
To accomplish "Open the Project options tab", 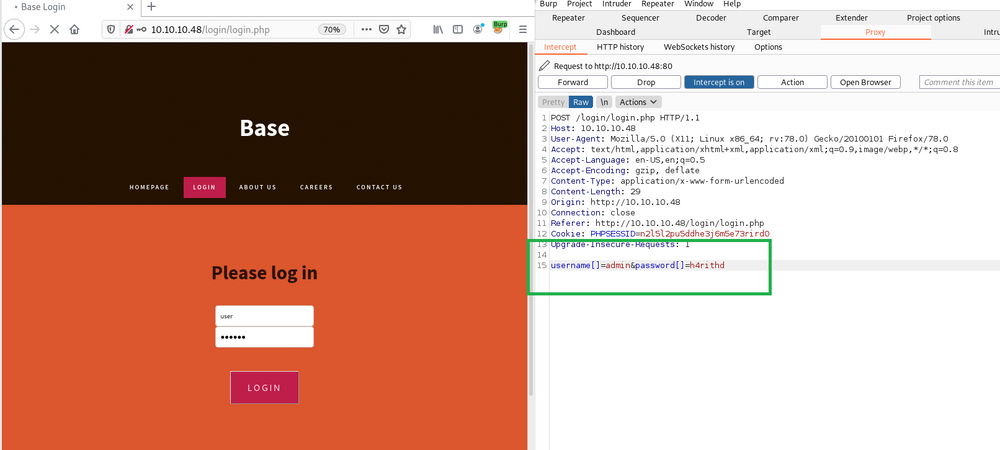I will 933,18.
